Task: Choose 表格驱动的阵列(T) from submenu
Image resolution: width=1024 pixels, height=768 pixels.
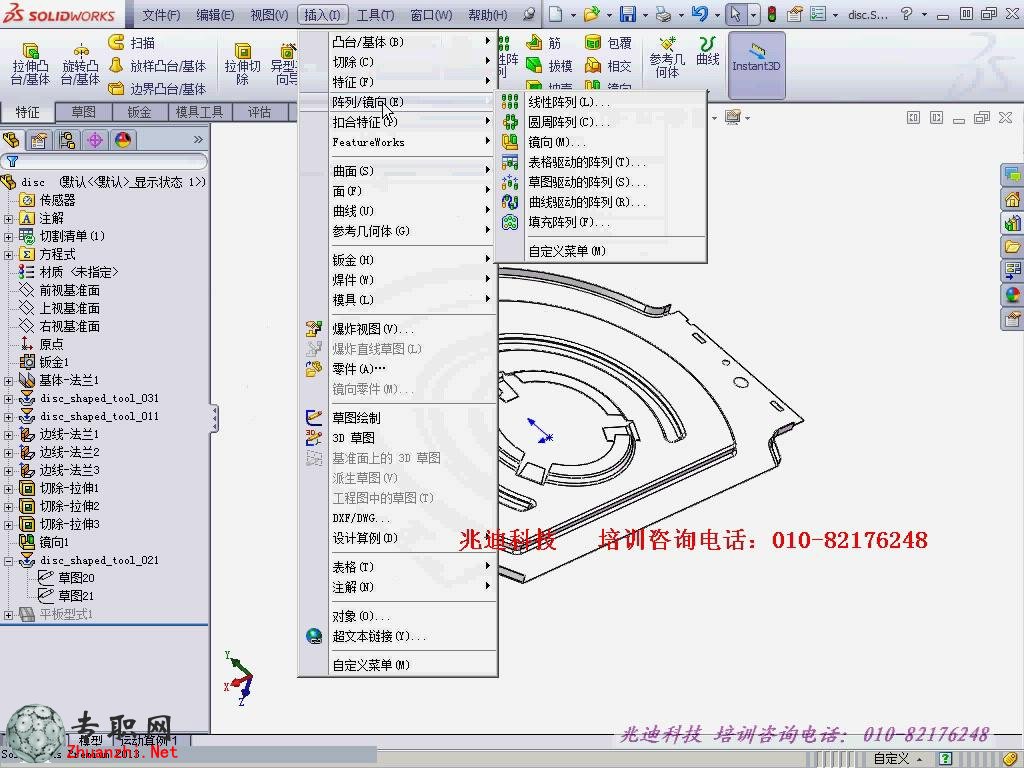Action: point(601,162)
